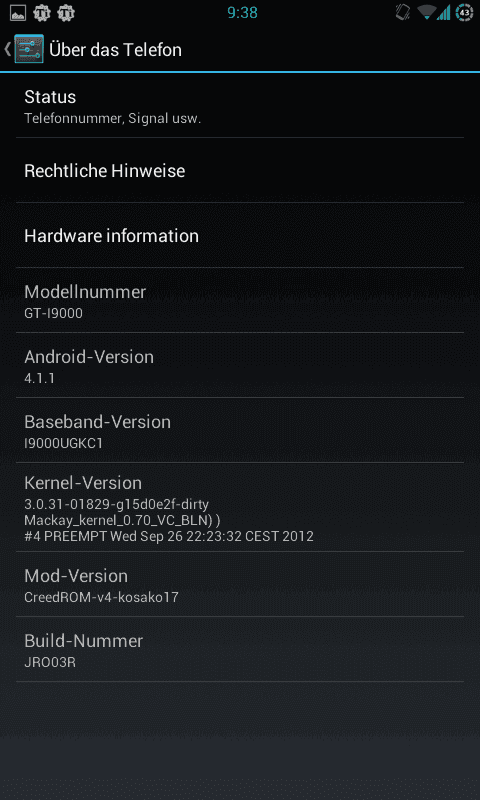Select the Baseband-Version entry
The width and height of the screenshot is (480, 800).
click(240, 431)
